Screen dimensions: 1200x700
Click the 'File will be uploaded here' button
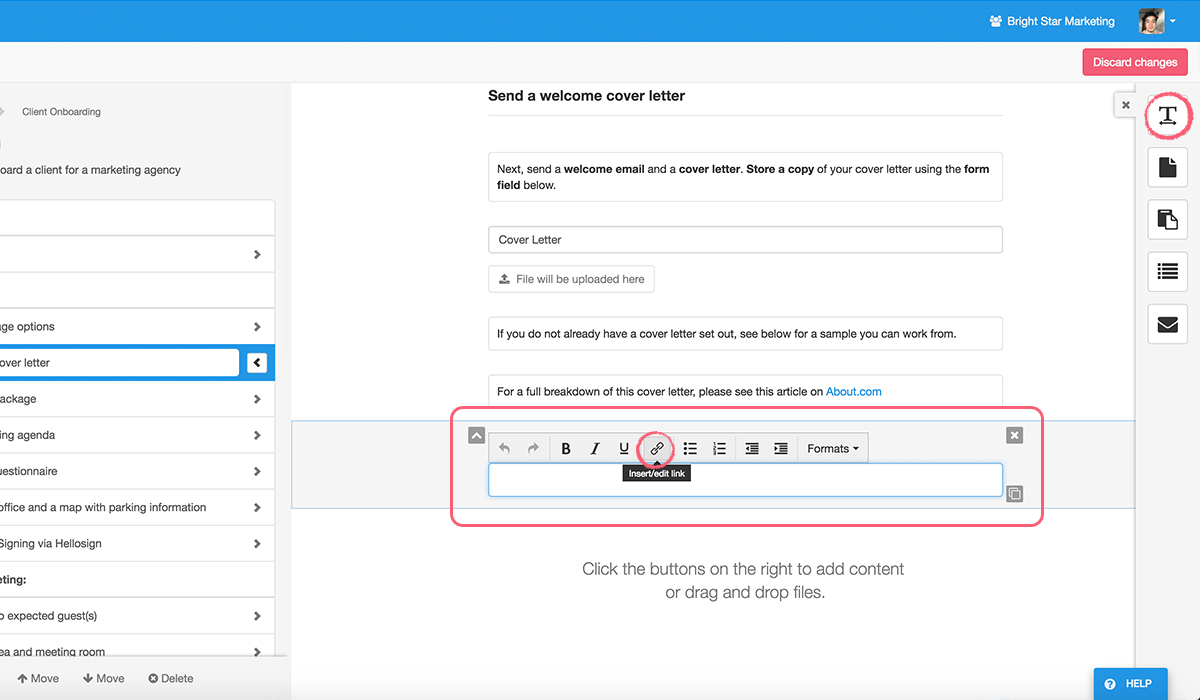[571, 279]
